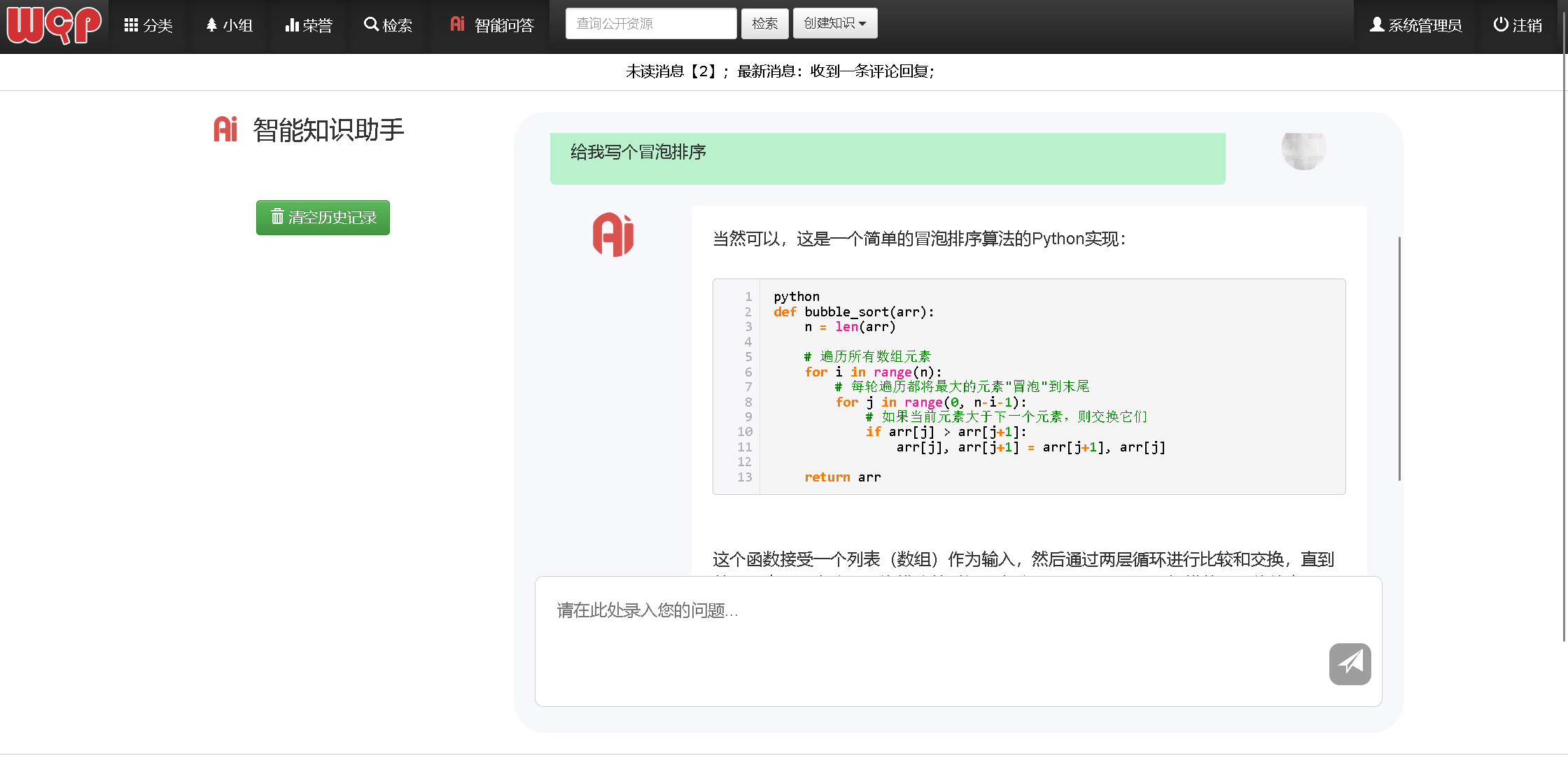The width and height of the screenshot is (1568, 758).
Task: Click the 智能知识助手 heading
Action: click(x=328, y=129)
